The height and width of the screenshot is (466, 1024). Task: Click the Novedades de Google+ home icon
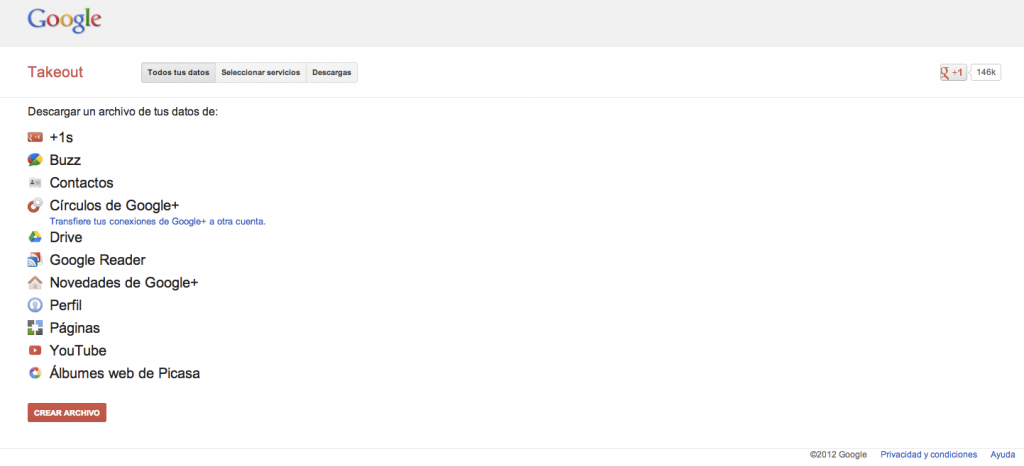pos(35,283)
